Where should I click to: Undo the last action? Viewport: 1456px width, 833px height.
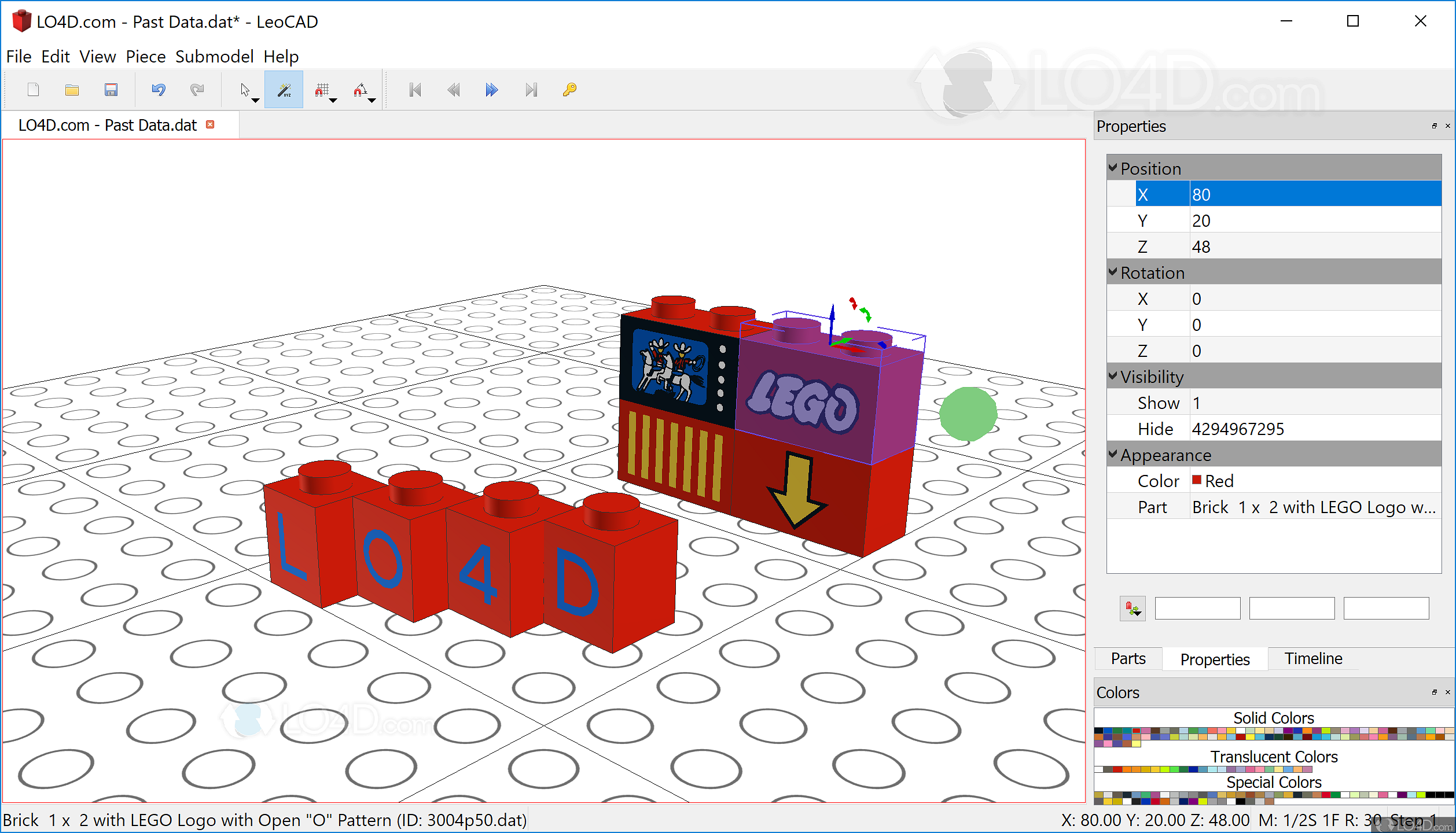tap(159, 90)
